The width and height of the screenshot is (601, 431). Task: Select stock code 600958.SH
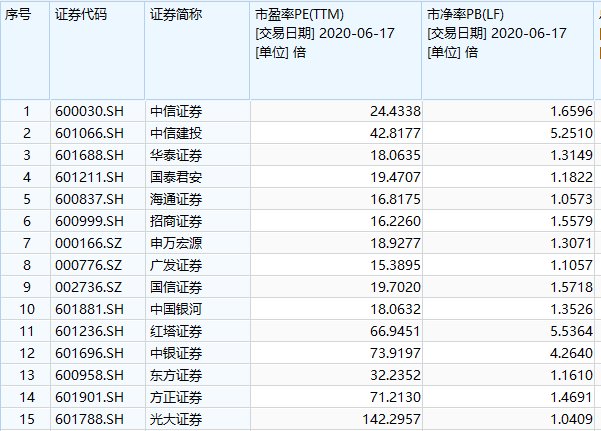(x=89, y=375)
